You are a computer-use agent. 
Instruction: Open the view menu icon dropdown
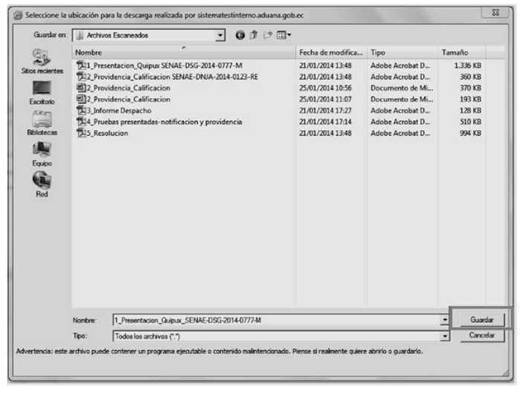click(x=284, y=35)
